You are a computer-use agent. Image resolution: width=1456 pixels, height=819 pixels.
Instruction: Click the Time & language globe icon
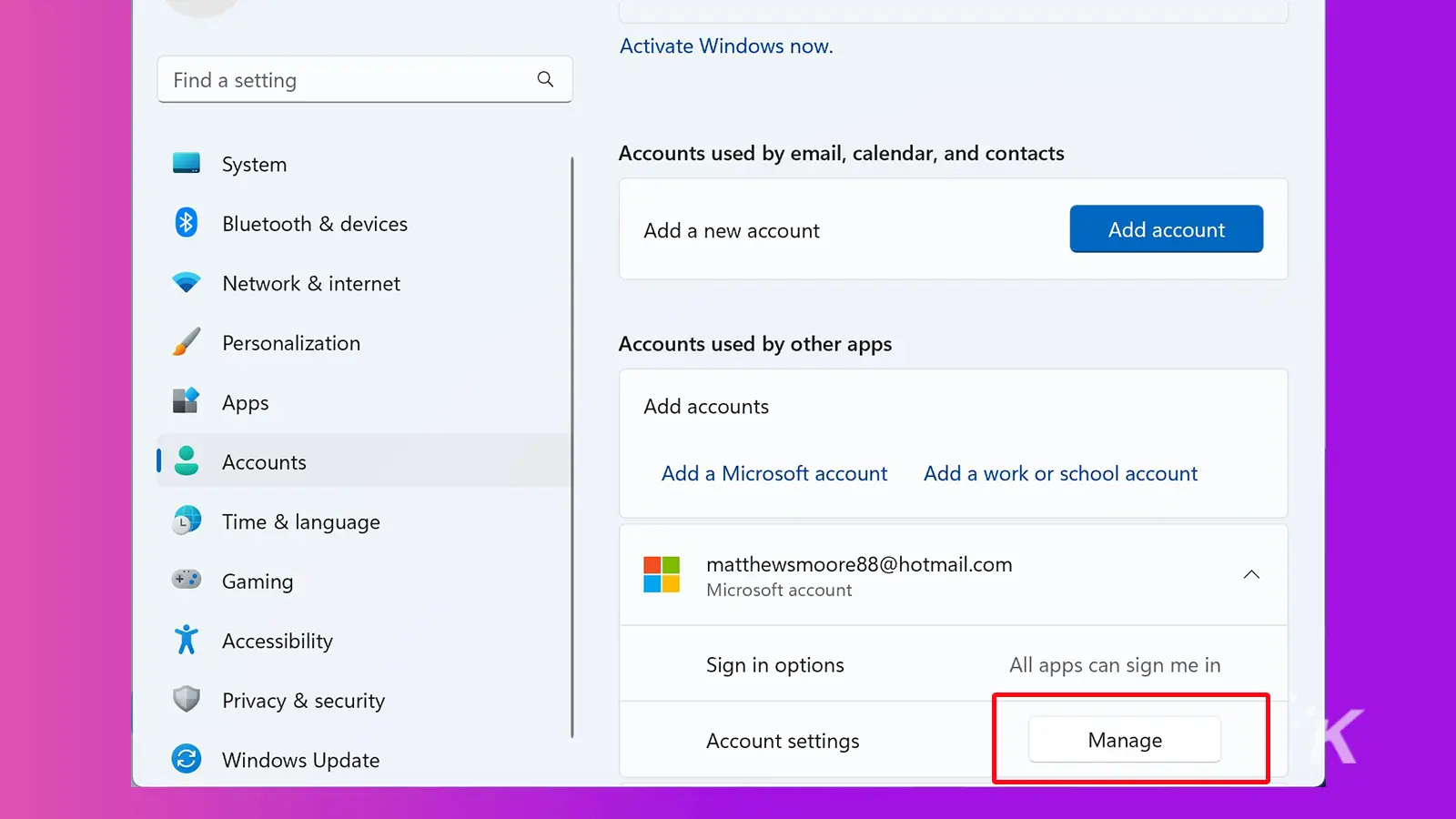pyautogui.click(x=187, y=521)
